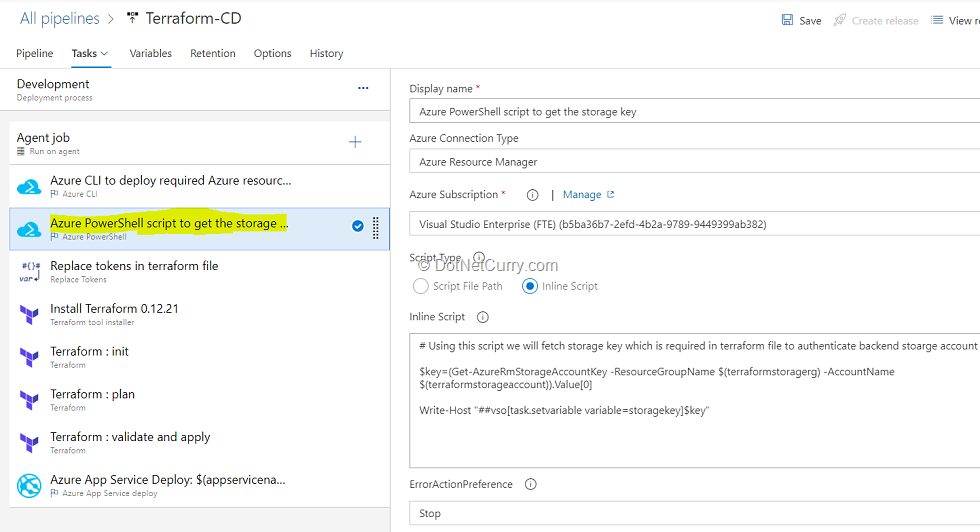Viewport: 980px width, 532px height.
Task: Select the Replace tokens in terraform file task
Action: click(199, 272)
